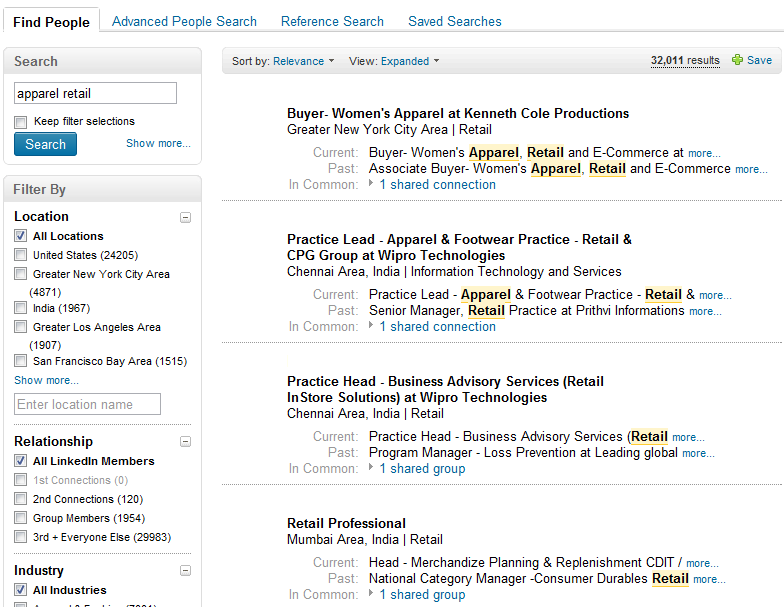The image size is (784, 607).
Task: Enable the Keep filter selections checkbox
Action: click(21, 122)
